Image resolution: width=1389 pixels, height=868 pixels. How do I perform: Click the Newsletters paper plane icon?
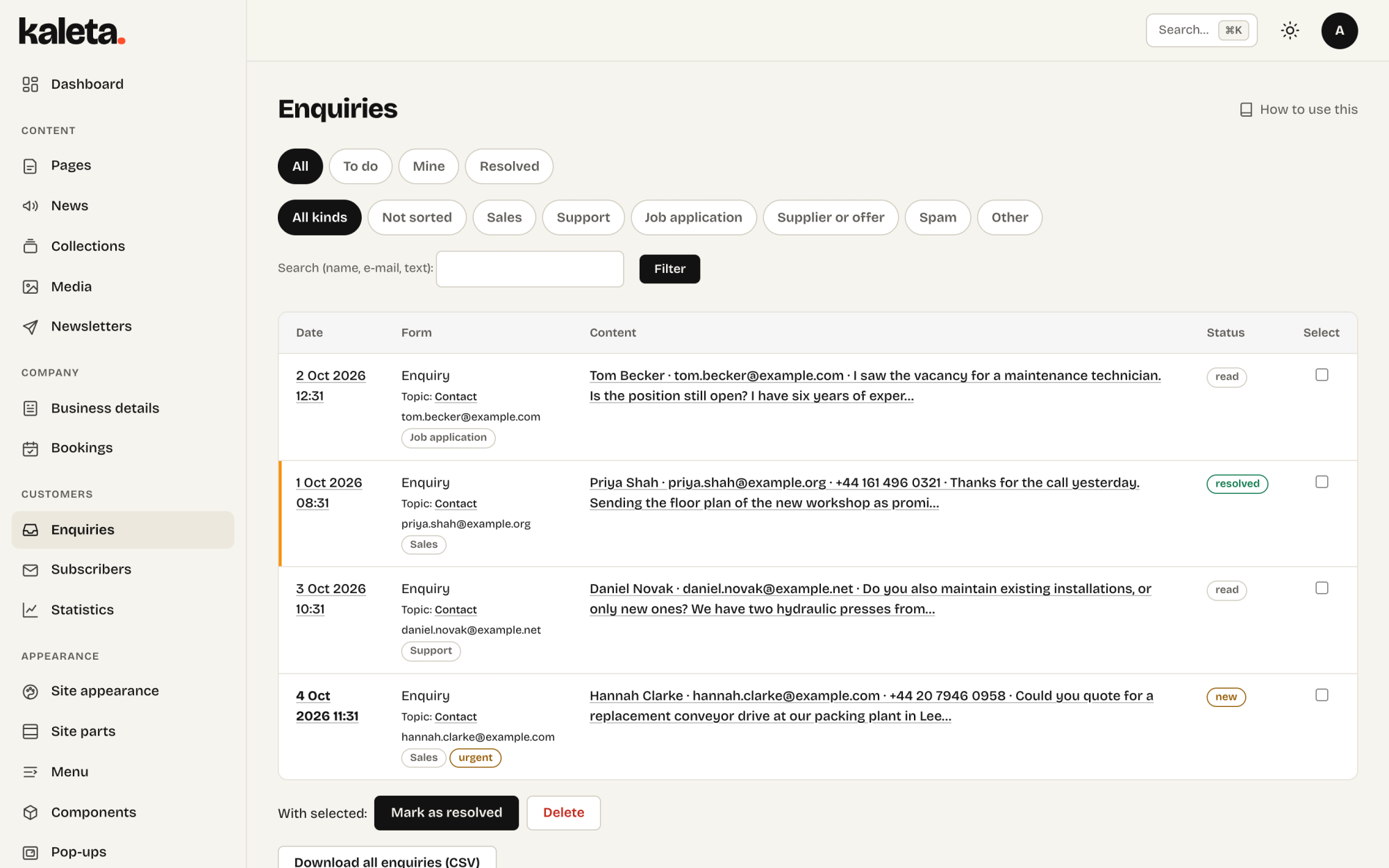tap(30, 326)
